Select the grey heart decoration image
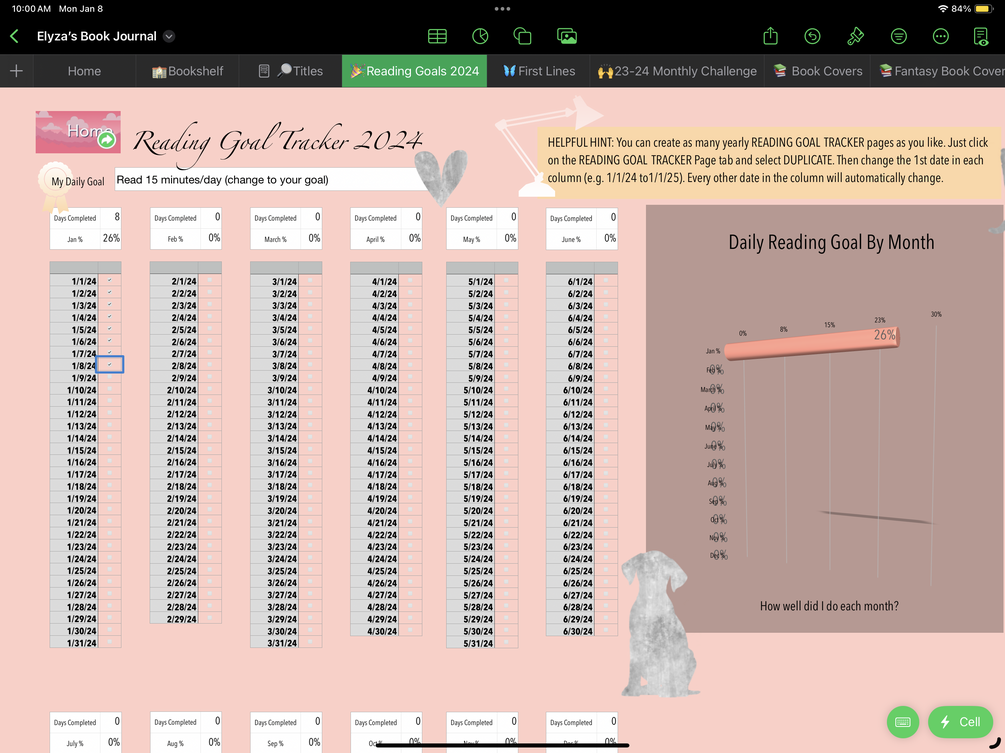Screen dimensions: 1005x753 [441, 176]
